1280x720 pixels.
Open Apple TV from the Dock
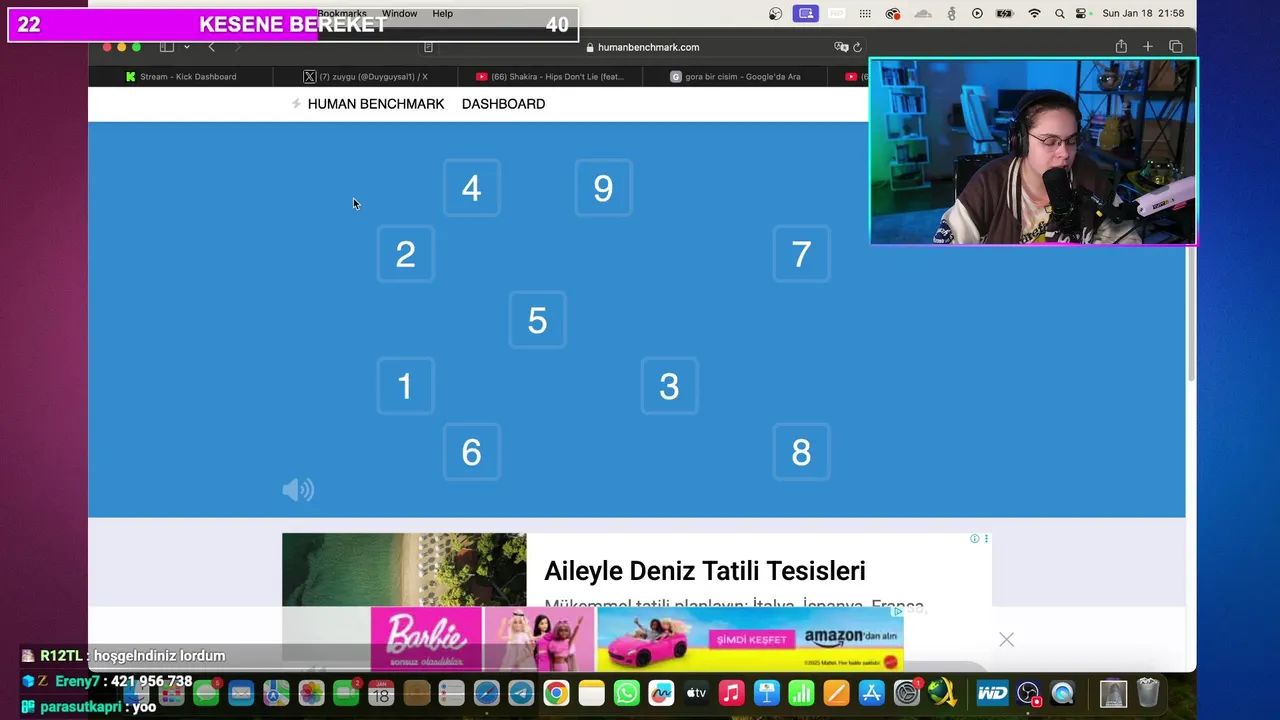(x=696, y=693)
